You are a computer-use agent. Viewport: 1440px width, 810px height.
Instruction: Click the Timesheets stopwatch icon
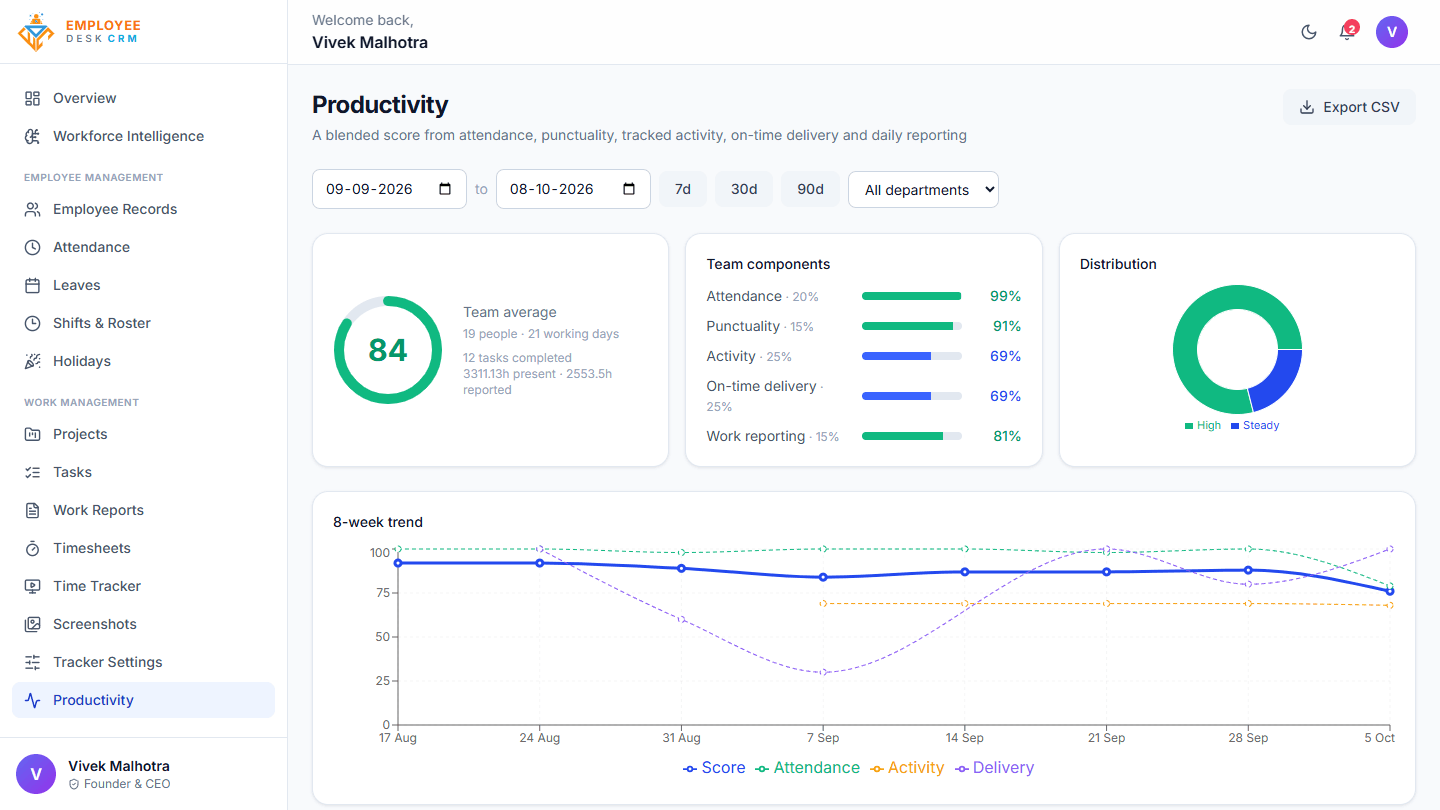[33, 548]
